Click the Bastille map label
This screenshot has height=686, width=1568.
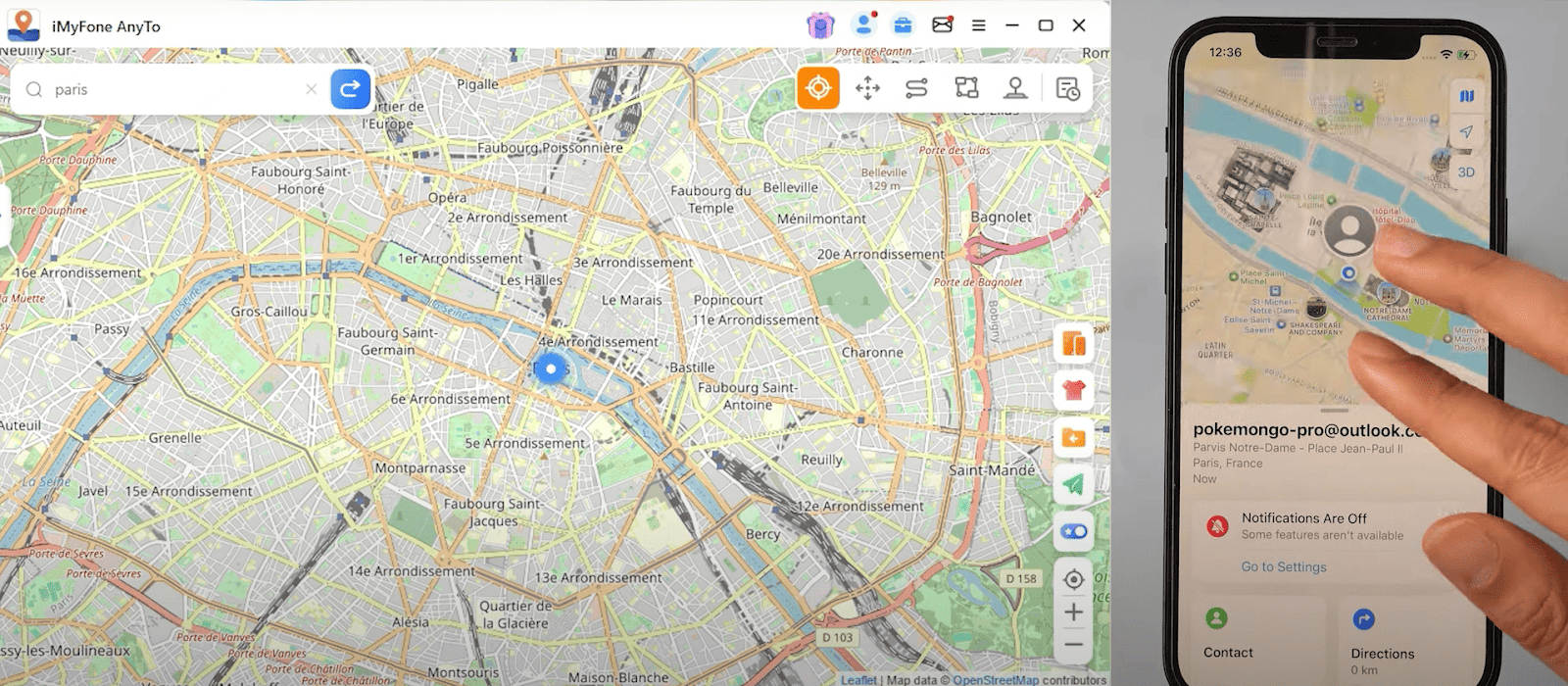[692, 367]
